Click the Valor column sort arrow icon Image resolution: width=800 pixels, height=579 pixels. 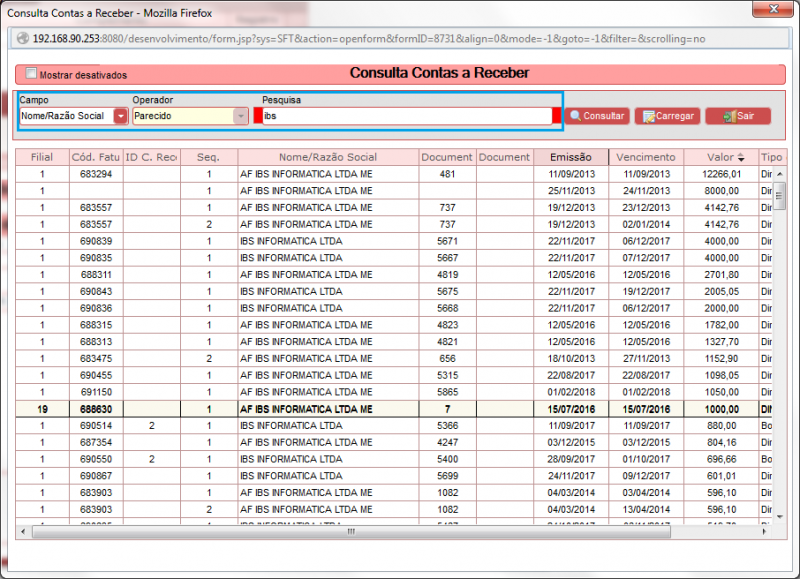point(741,158)
